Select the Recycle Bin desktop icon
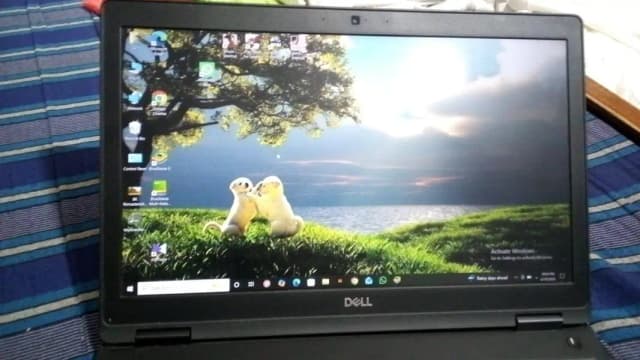 click(x=134, y=131)
